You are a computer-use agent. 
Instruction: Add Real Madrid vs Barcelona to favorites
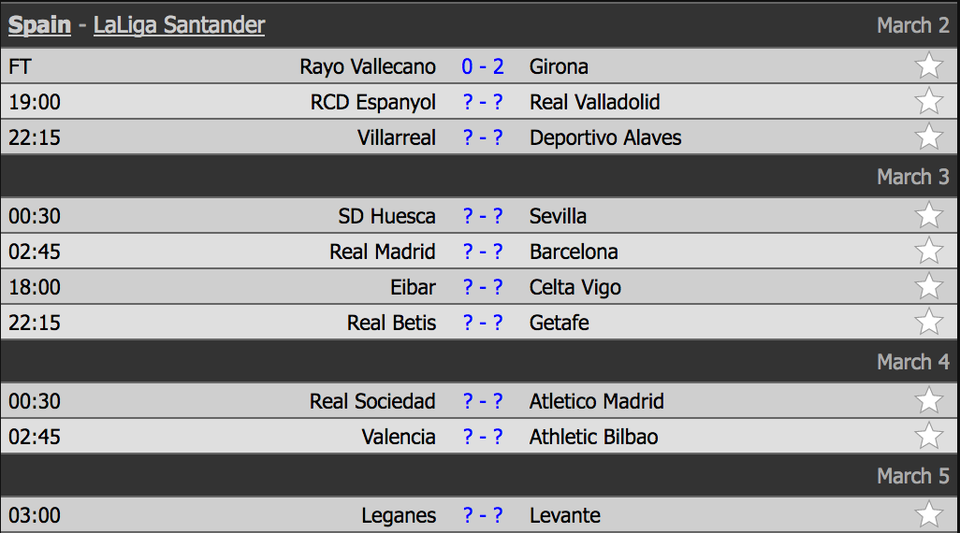[929, 251]
